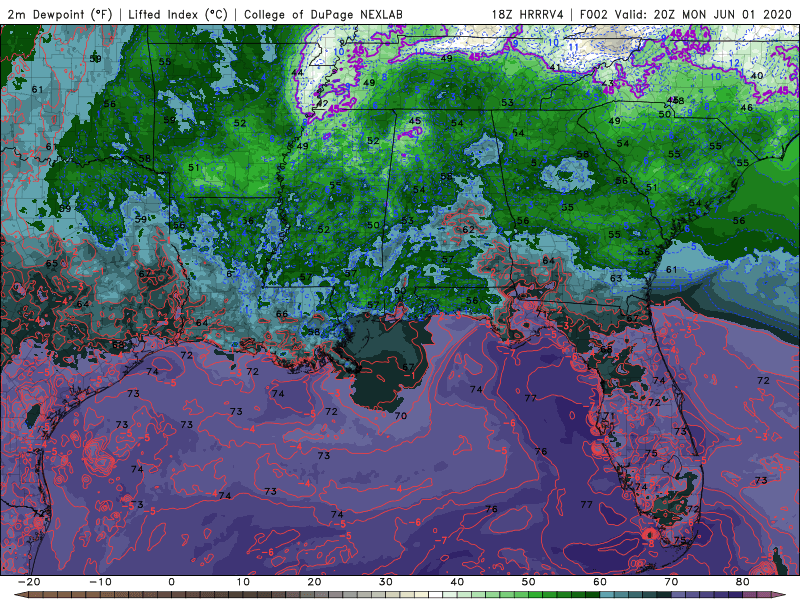Viewport: 800px width, 600px height.
Task: Click the -10 tick label on colorbar
Action: (x=100, y=582)
